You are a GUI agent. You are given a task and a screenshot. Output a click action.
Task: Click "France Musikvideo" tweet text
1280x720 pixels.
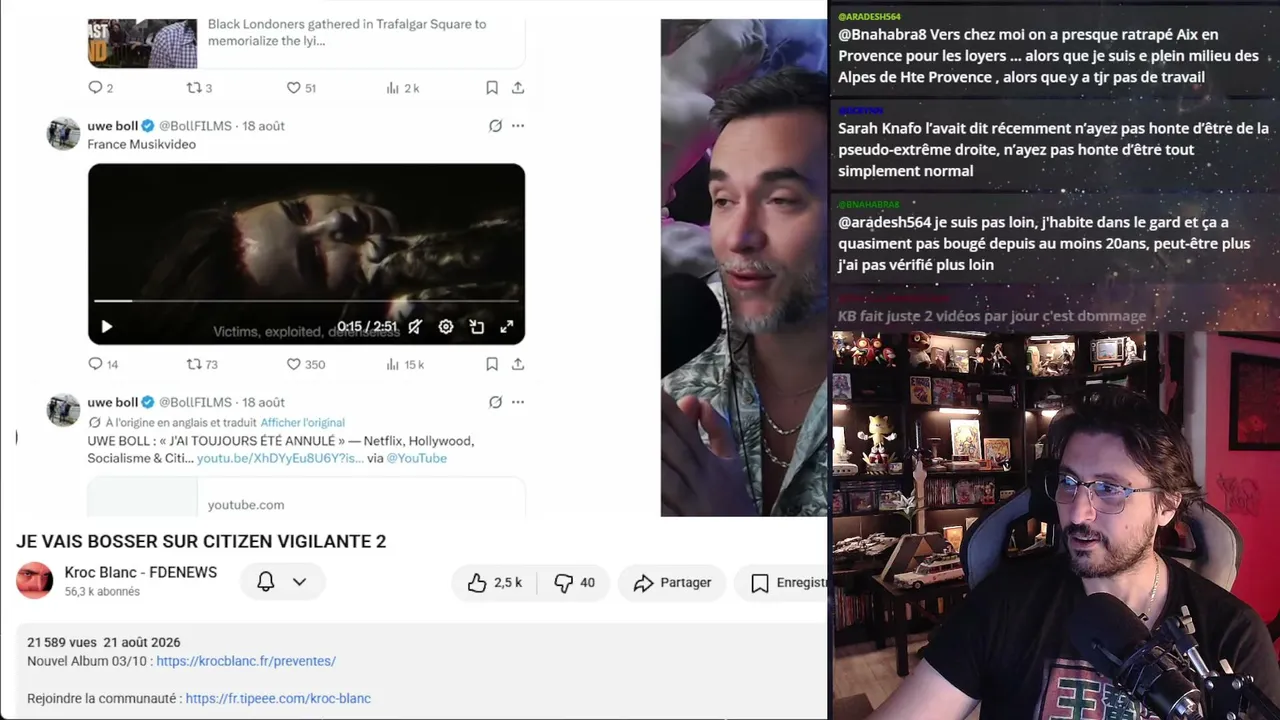(141, 144)
